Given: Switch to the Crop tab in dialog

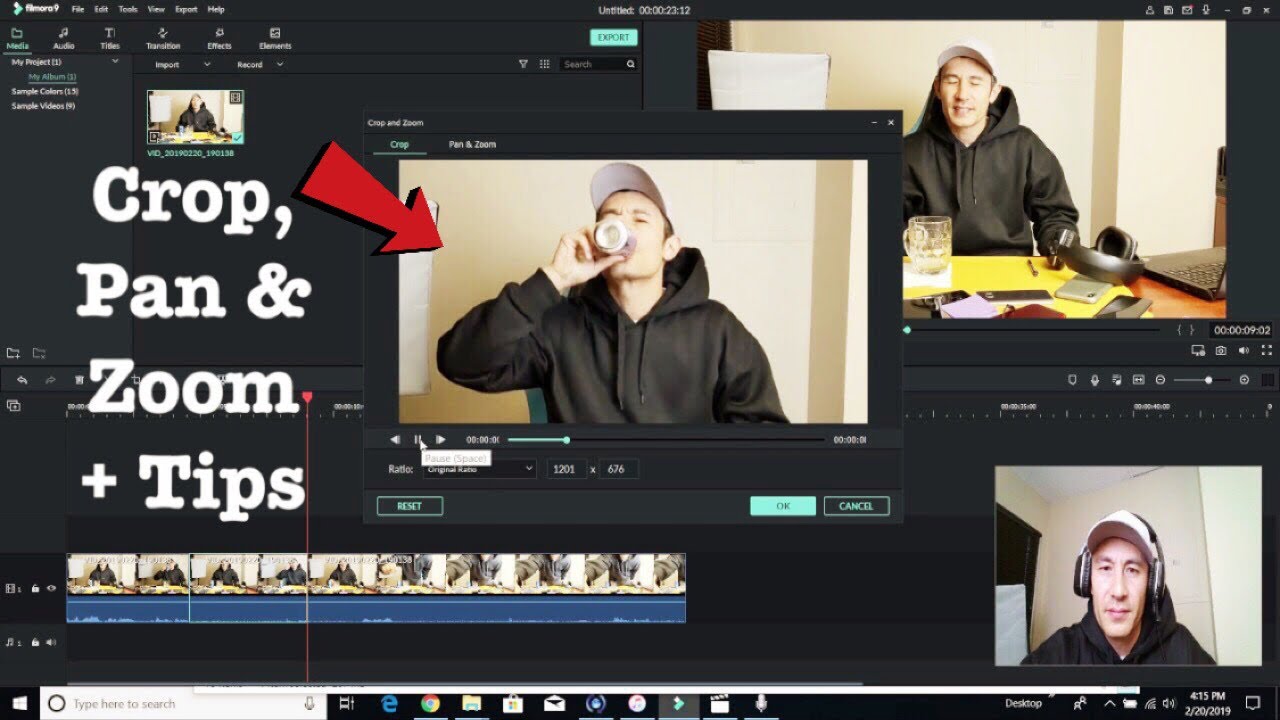Looking at the screenshot, I should tap(399, 144).
